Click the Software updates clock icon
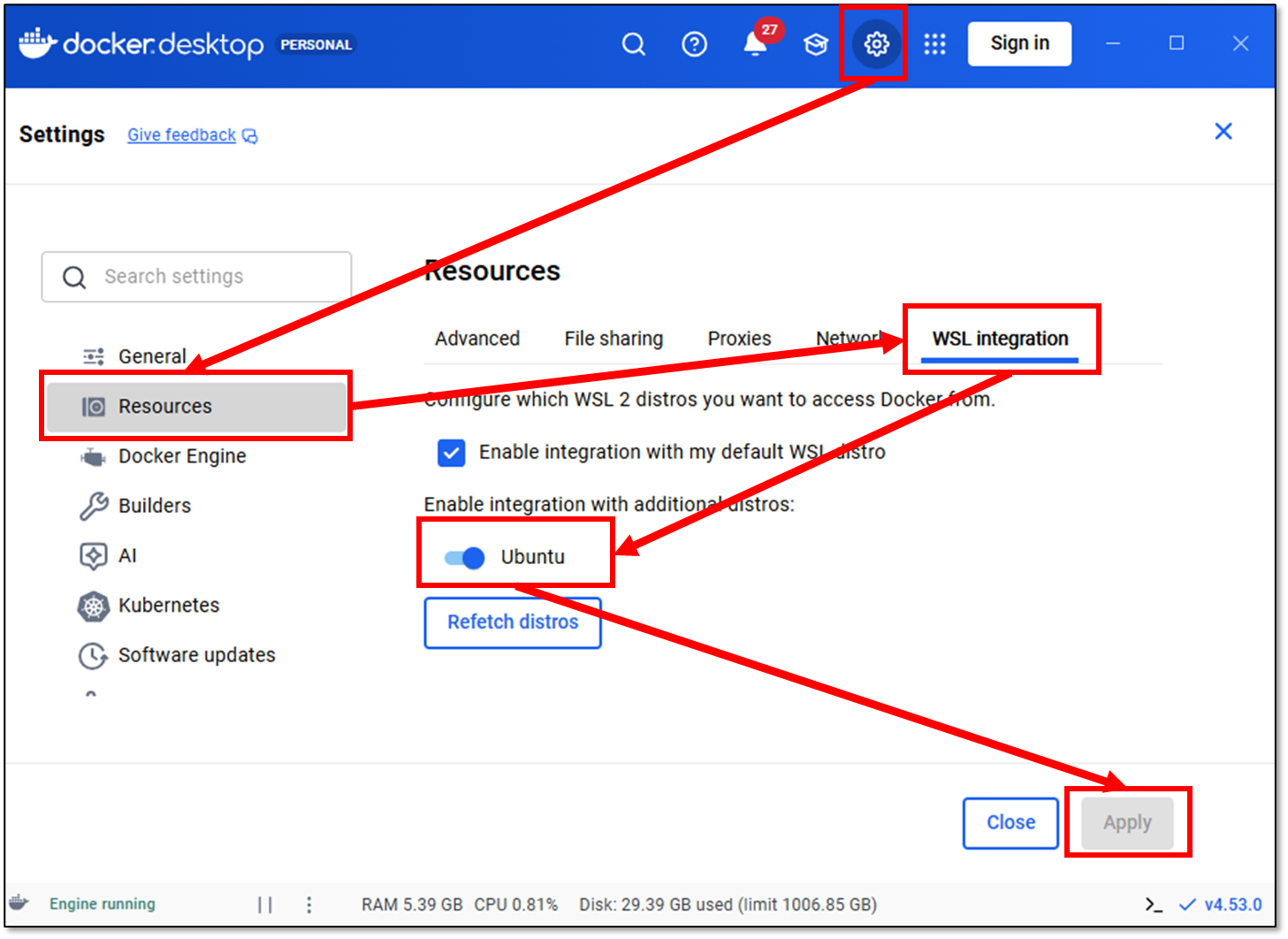This screenshot has height=939, width=1288. [93, 655]
